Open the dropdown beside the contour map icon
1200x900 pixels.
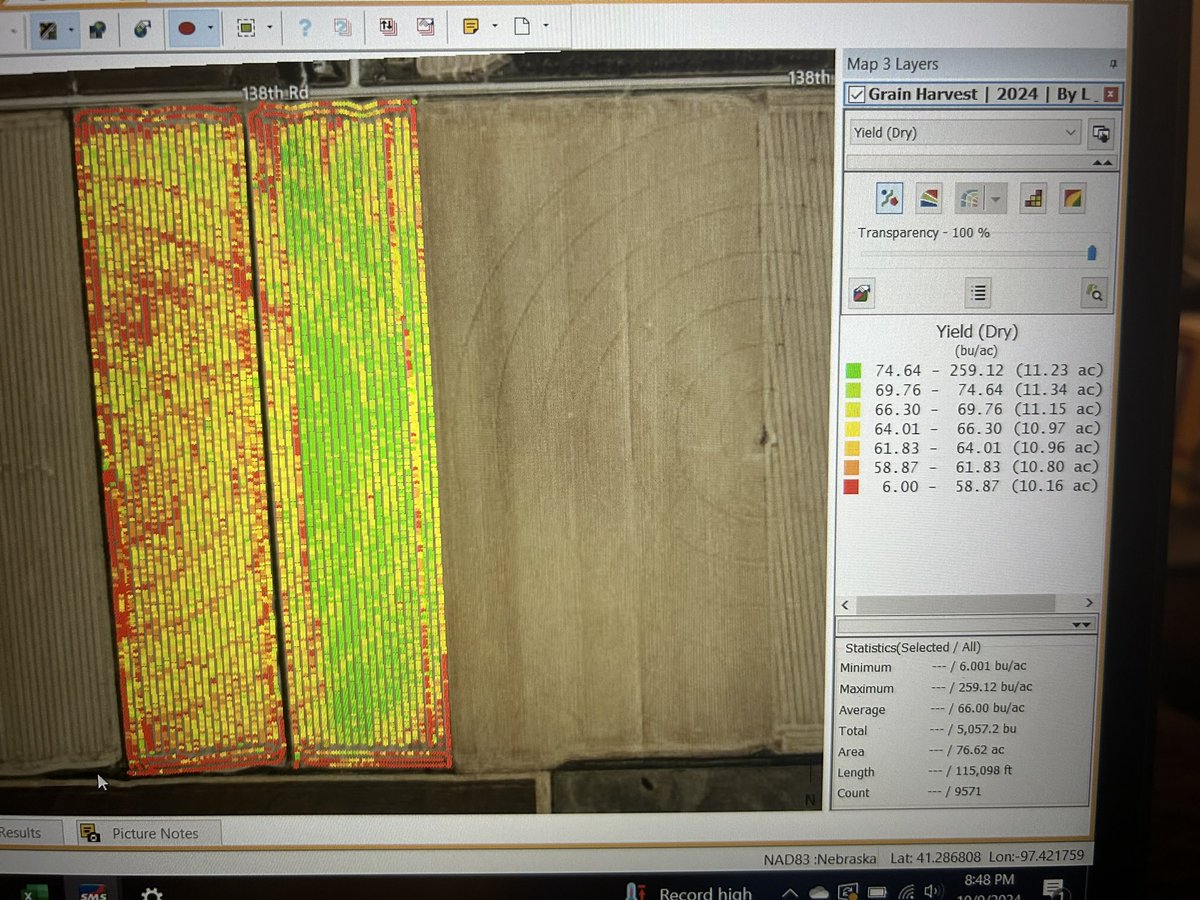point(994,197)
